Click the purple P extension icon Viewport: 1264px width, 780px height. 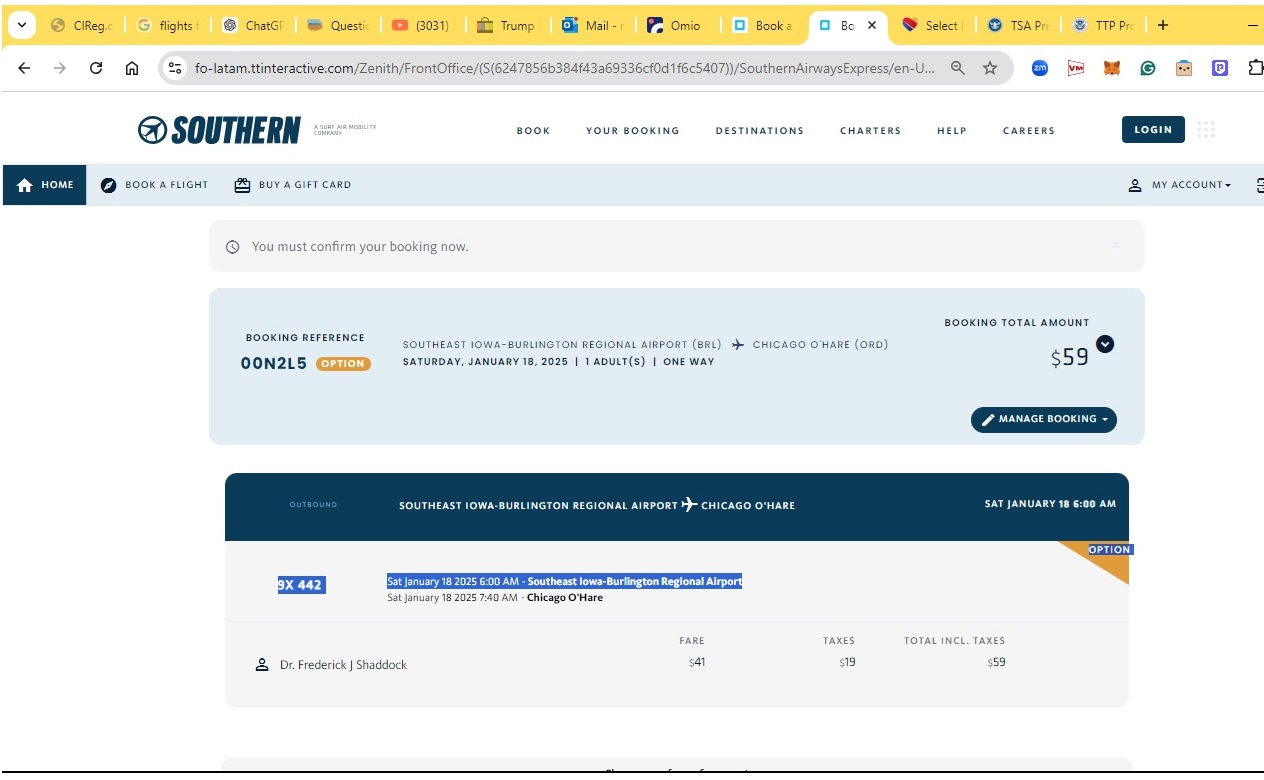[1220, 68]
